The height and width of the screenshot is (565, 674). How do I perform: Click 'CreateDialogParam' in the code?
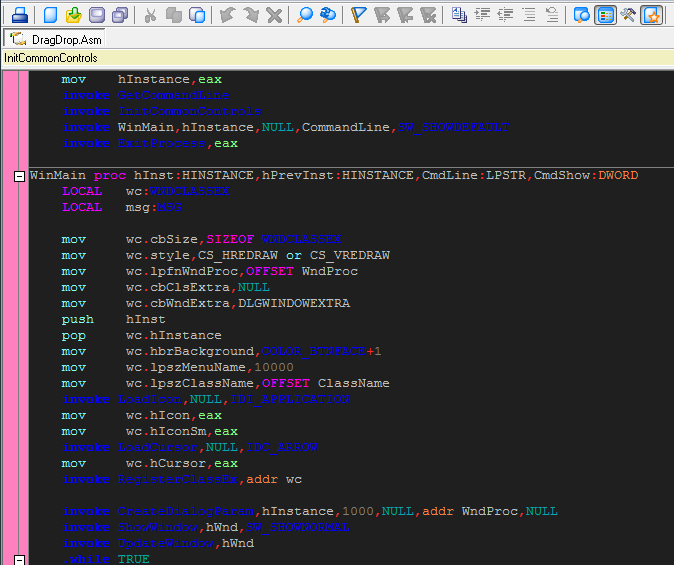[186, 511]
